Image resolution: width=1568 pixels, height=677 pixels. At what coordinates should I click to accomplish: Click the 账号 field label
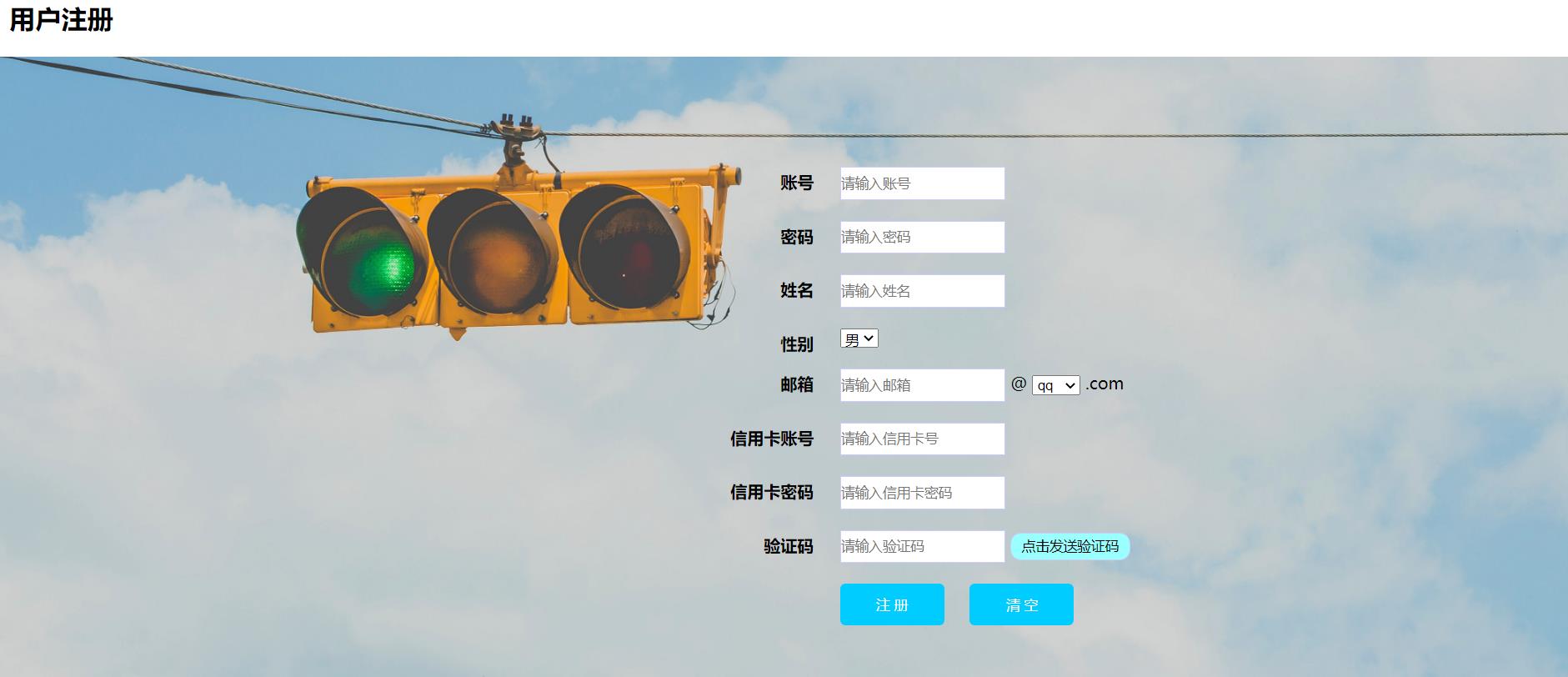click(x=797, y=183)
